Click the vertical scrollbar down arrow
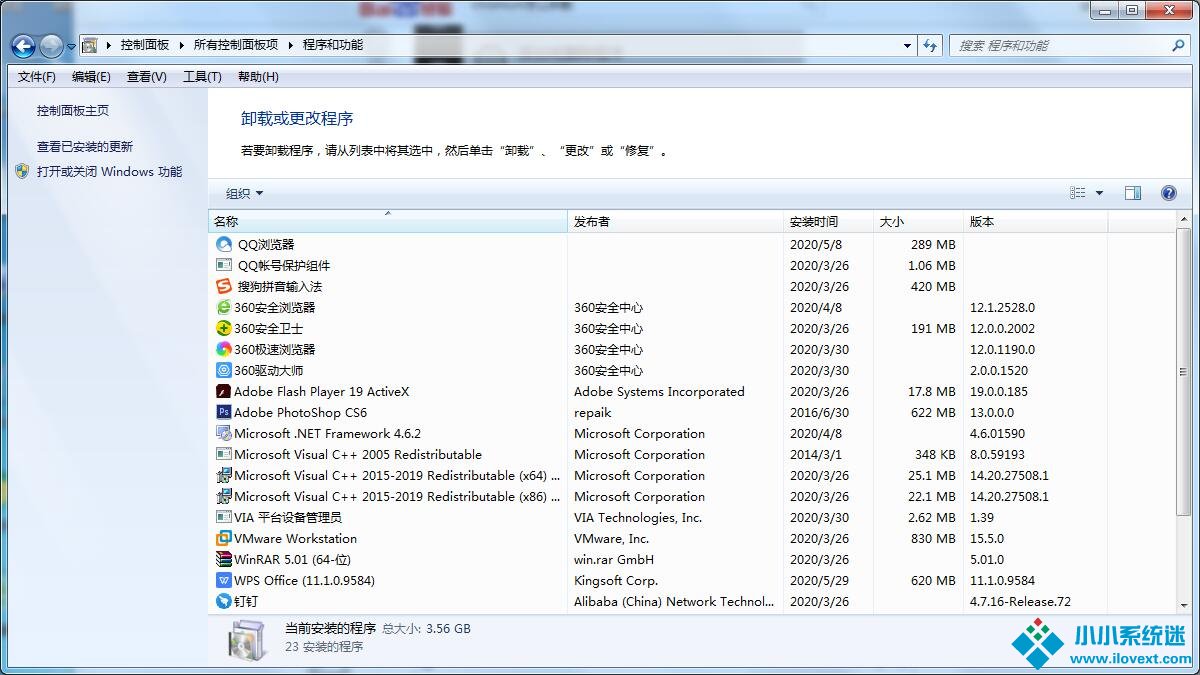The height and width of the screenshot is (675, 1200). click(1185, 605)
